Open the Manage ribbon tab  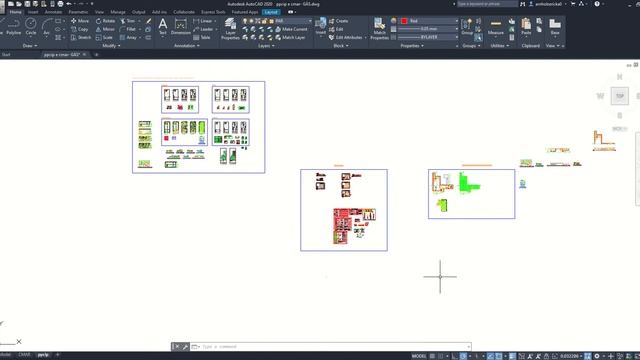tap(118, 12)
